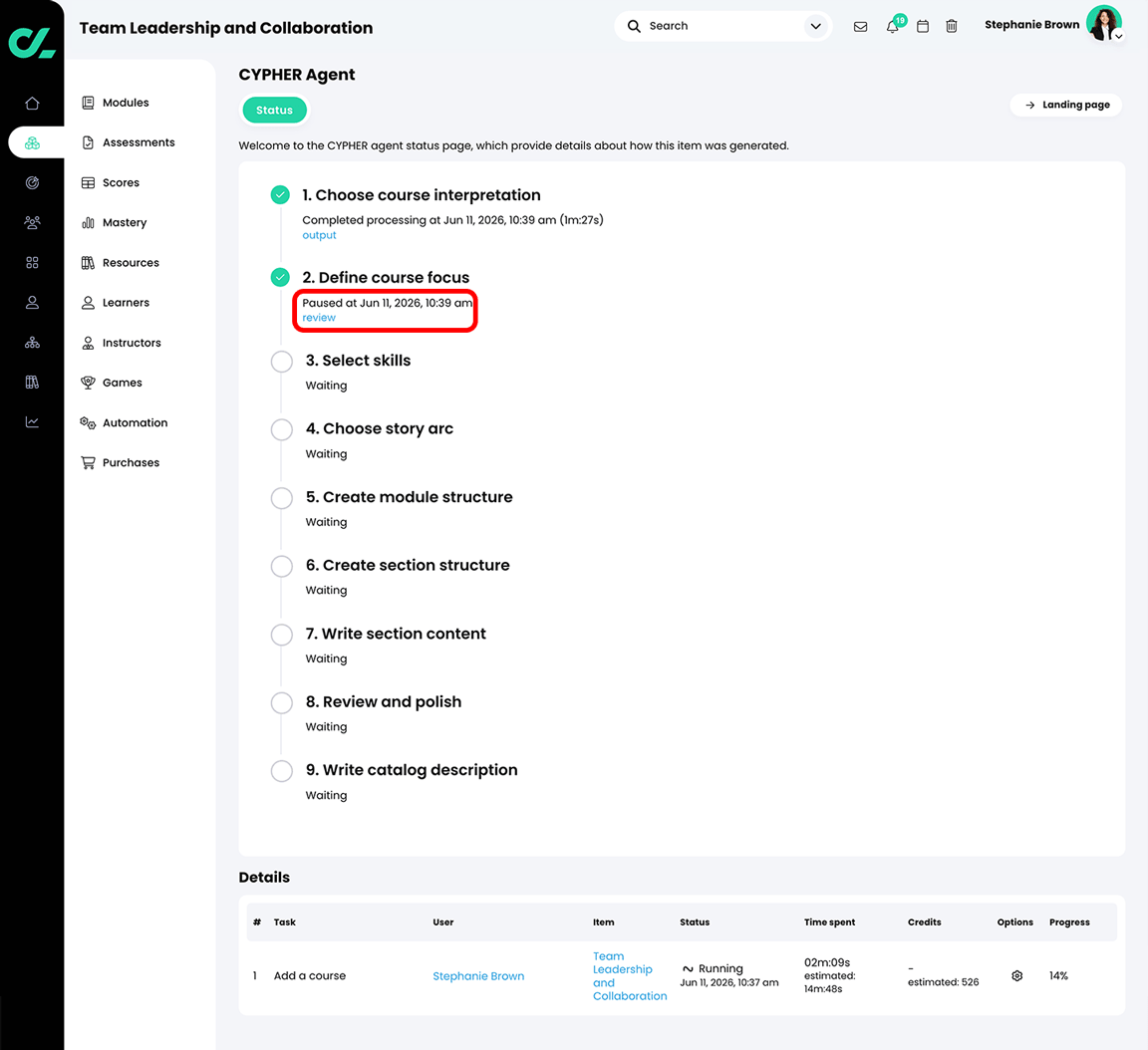Click the step circle for Choose story arc
Image resolution: width=1148 pixels, height=1050 pixels.
pos(282,429)
